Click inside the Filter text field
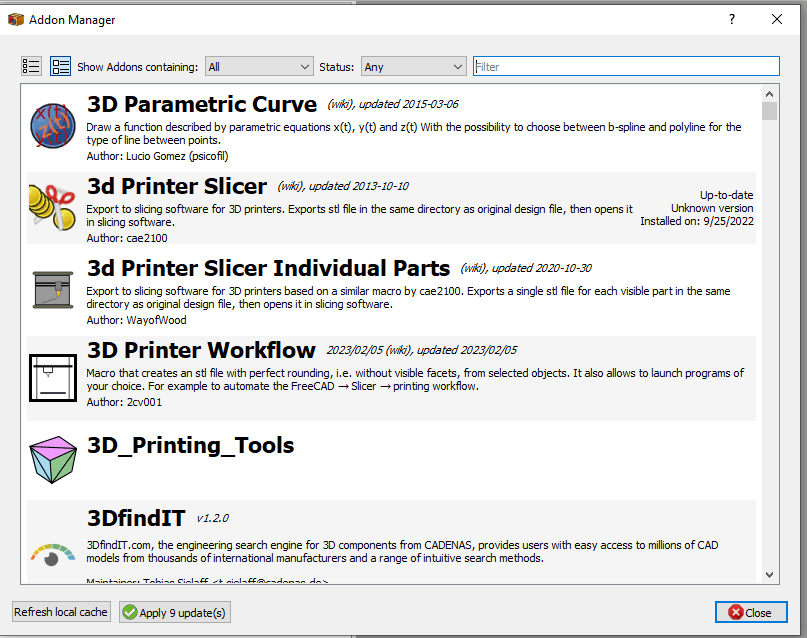The image size is (807, 638). pyautogui.click(x=626, y=65)
